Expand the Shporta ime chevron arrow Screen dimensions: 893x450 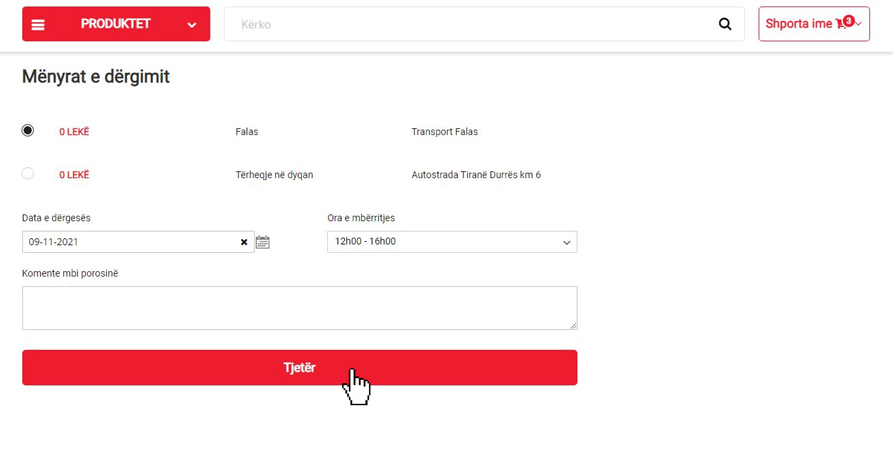pos(859,24)
